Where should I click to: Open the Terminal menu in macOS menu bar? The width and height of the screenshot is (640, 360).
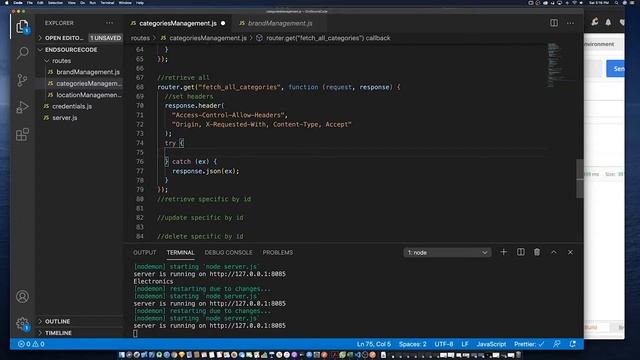107,2
